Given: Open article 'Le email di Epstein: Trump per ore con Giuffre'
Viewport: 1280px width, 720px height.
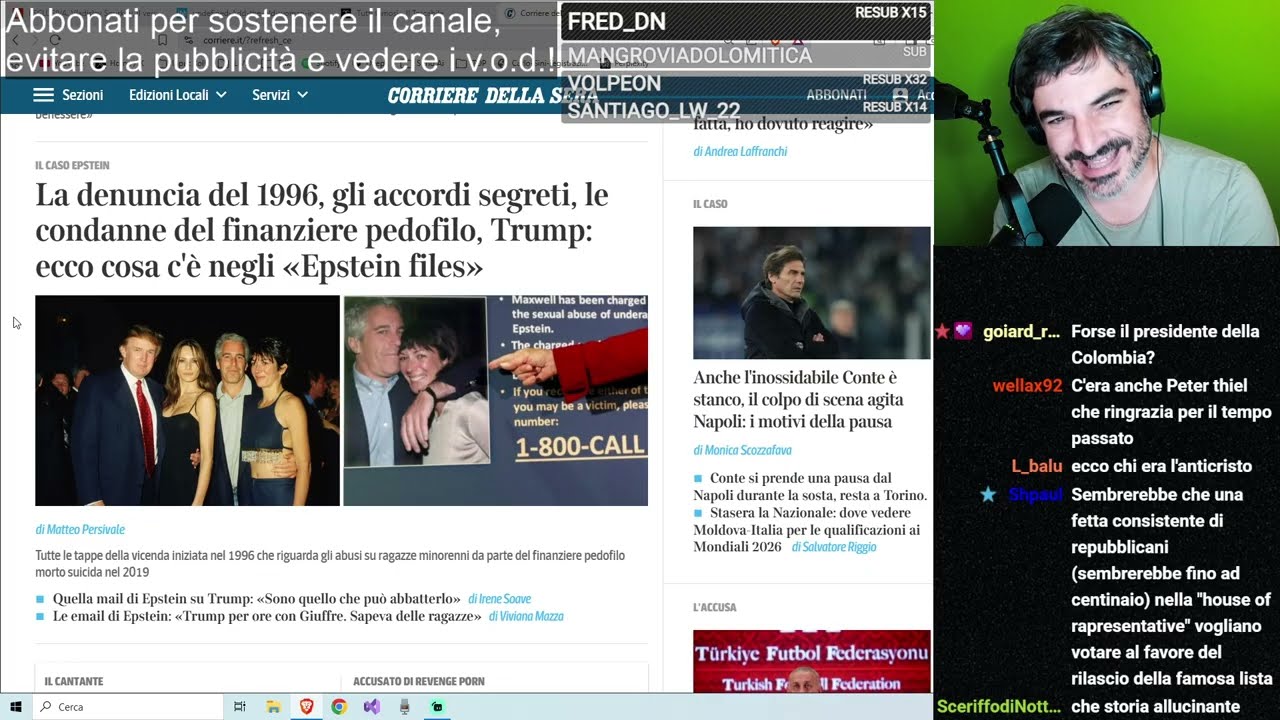Looking at the screenshot, I should point(267,616).
